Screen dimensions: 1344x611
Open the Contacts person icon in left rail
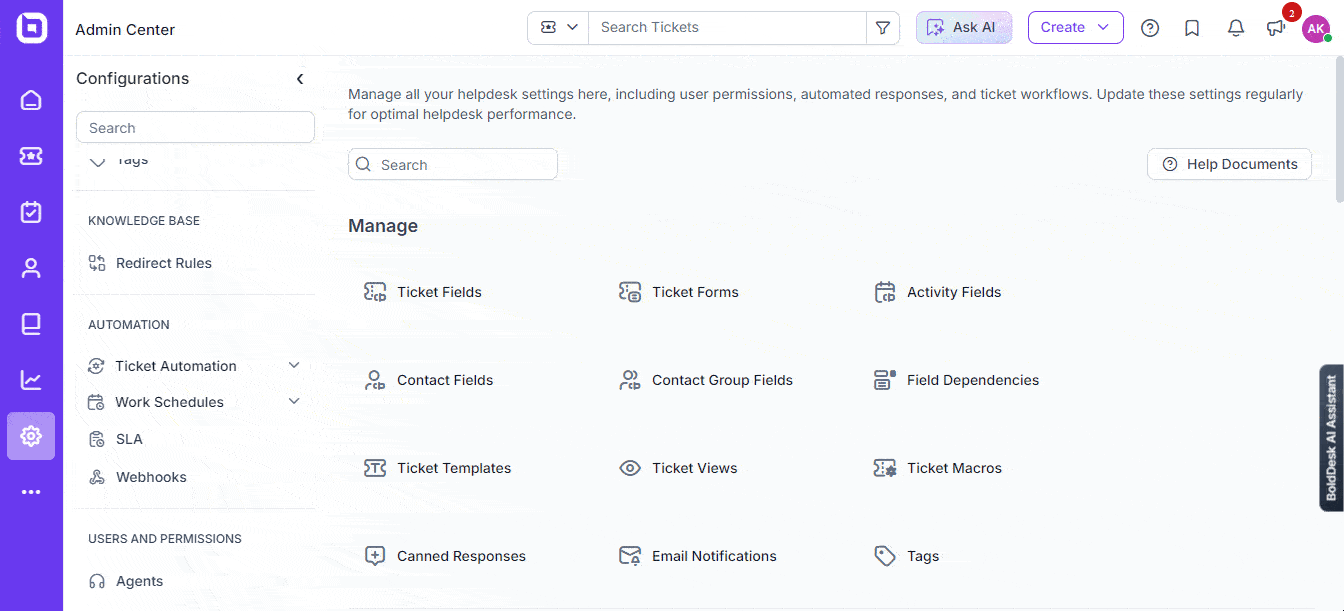pyautogui.click(x=31, y=268)
